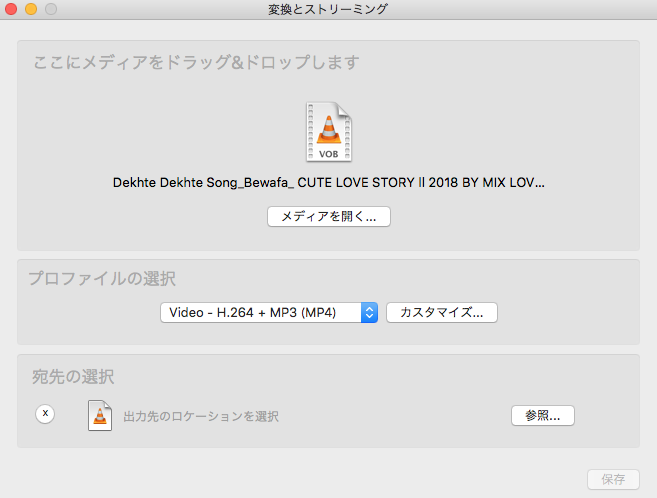Click the 参照... browse button

click(543, 415)
